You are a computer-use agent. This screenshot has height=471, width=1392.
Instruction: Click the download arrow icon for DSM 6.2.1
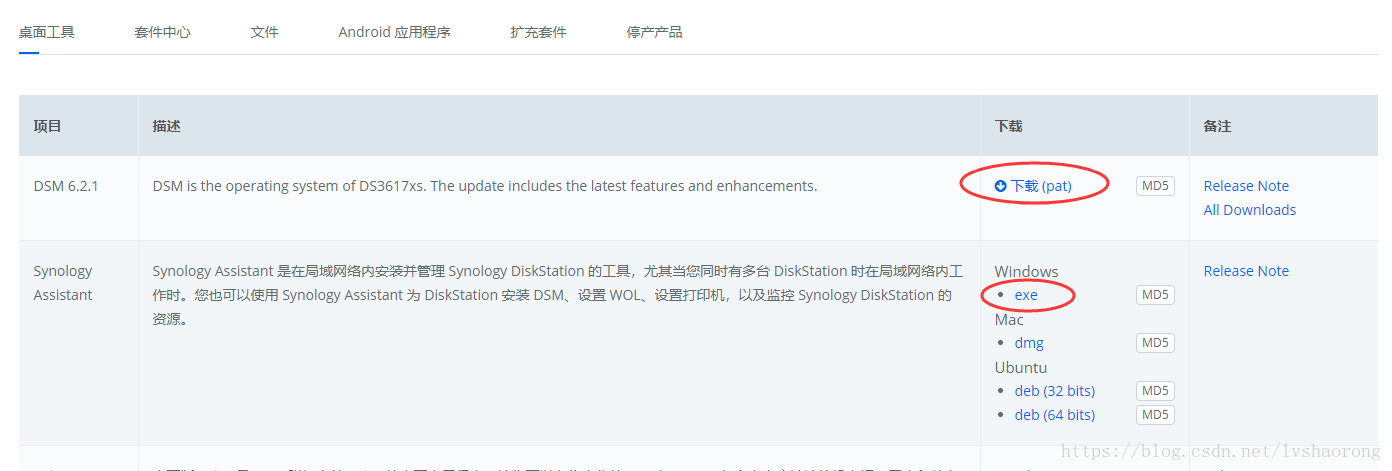coord(1001,186)
